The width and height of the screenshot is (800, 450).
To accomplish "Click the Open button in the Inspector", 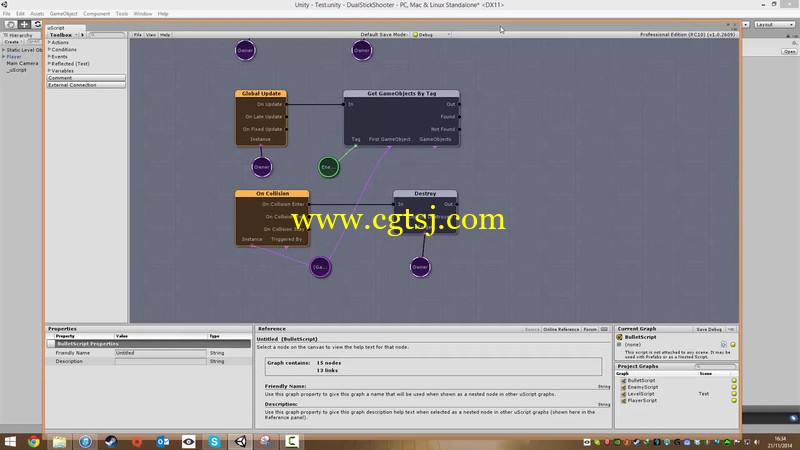I will coord(789,52).
